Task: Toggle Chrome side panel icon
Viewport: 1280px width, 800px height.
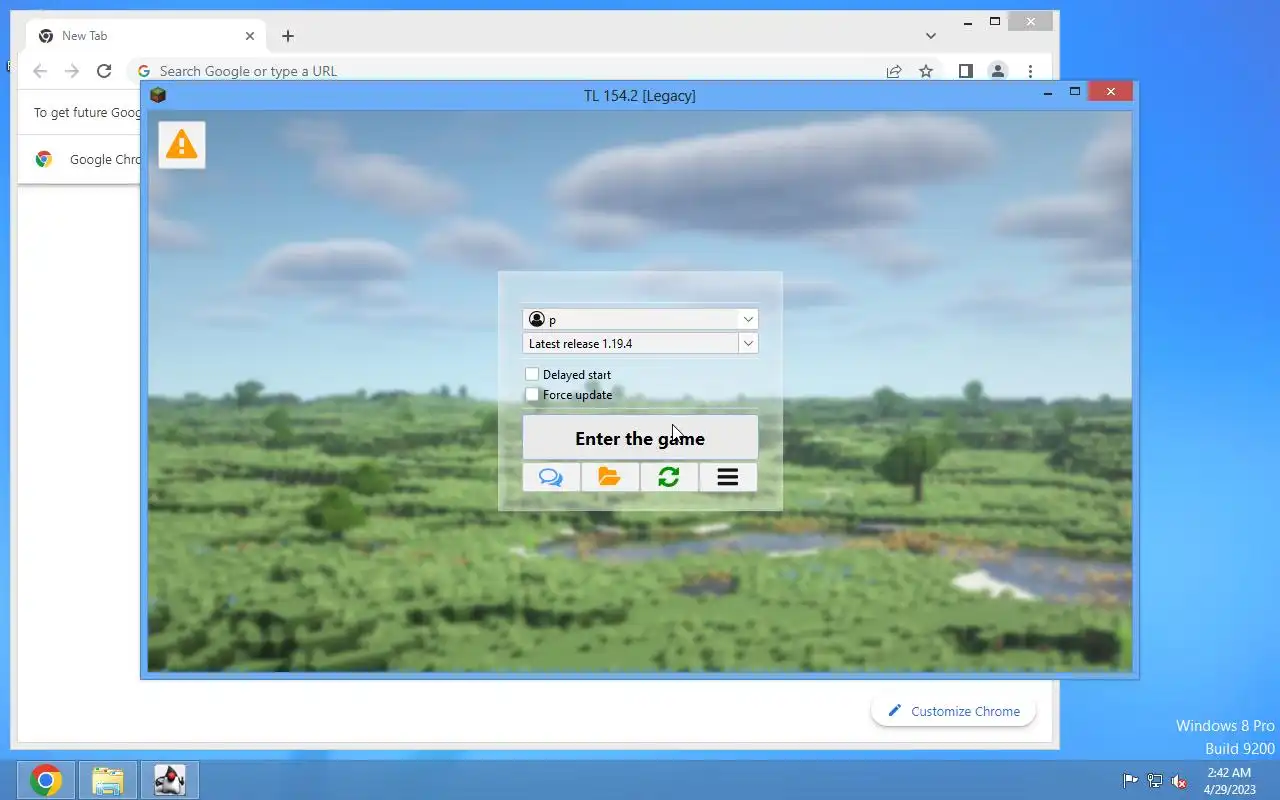Action: click(x=966, y=71)
